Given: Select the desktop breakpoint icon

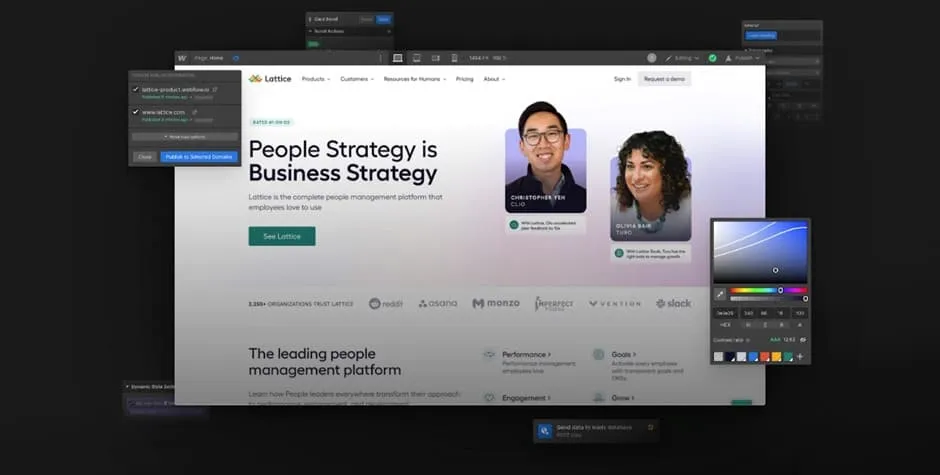Looking at the screenshot, I should [397, 58].
